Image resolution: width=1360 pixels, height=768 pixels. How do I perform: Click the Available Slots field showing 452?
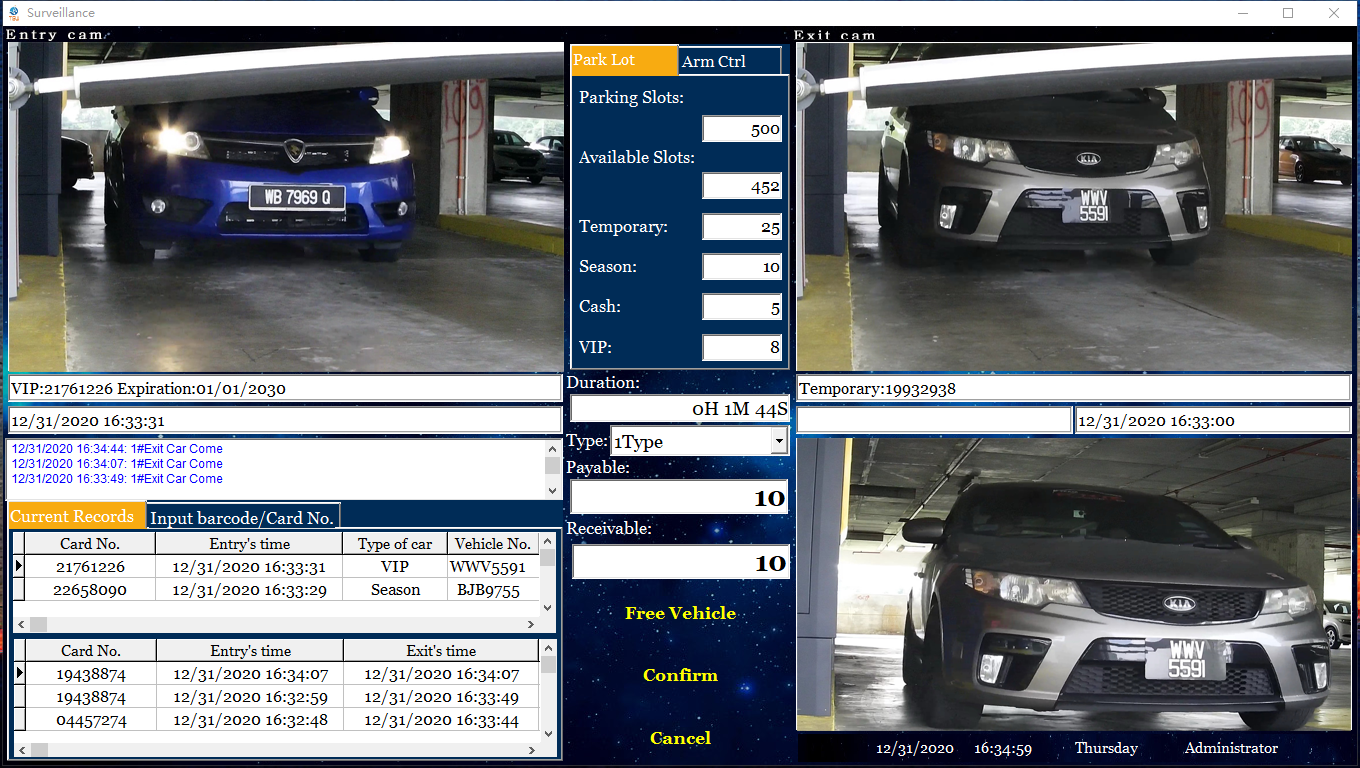[x=741, y=187]
